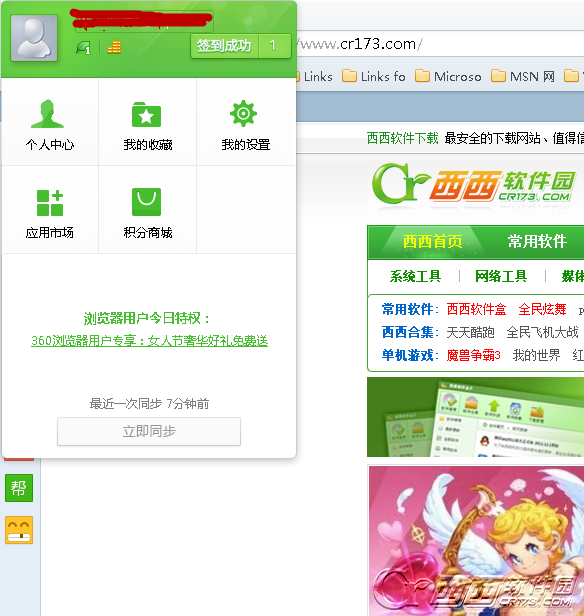Open 个人中心 personal center icon

coord(48,114)
